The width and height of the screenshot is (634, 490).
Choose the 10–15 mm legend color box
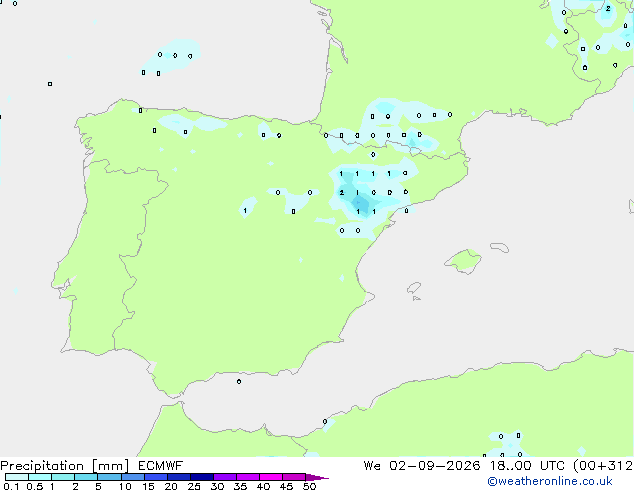[132, 477]
